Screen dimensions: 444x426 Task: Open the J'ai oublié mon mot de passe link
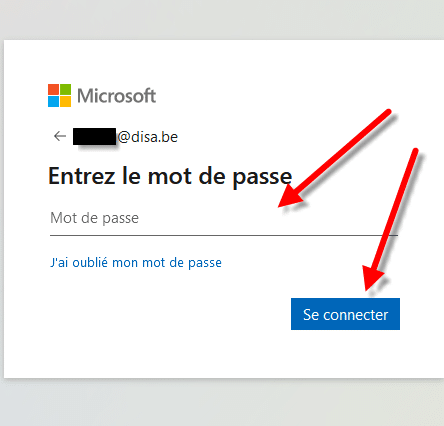point(136,263)
